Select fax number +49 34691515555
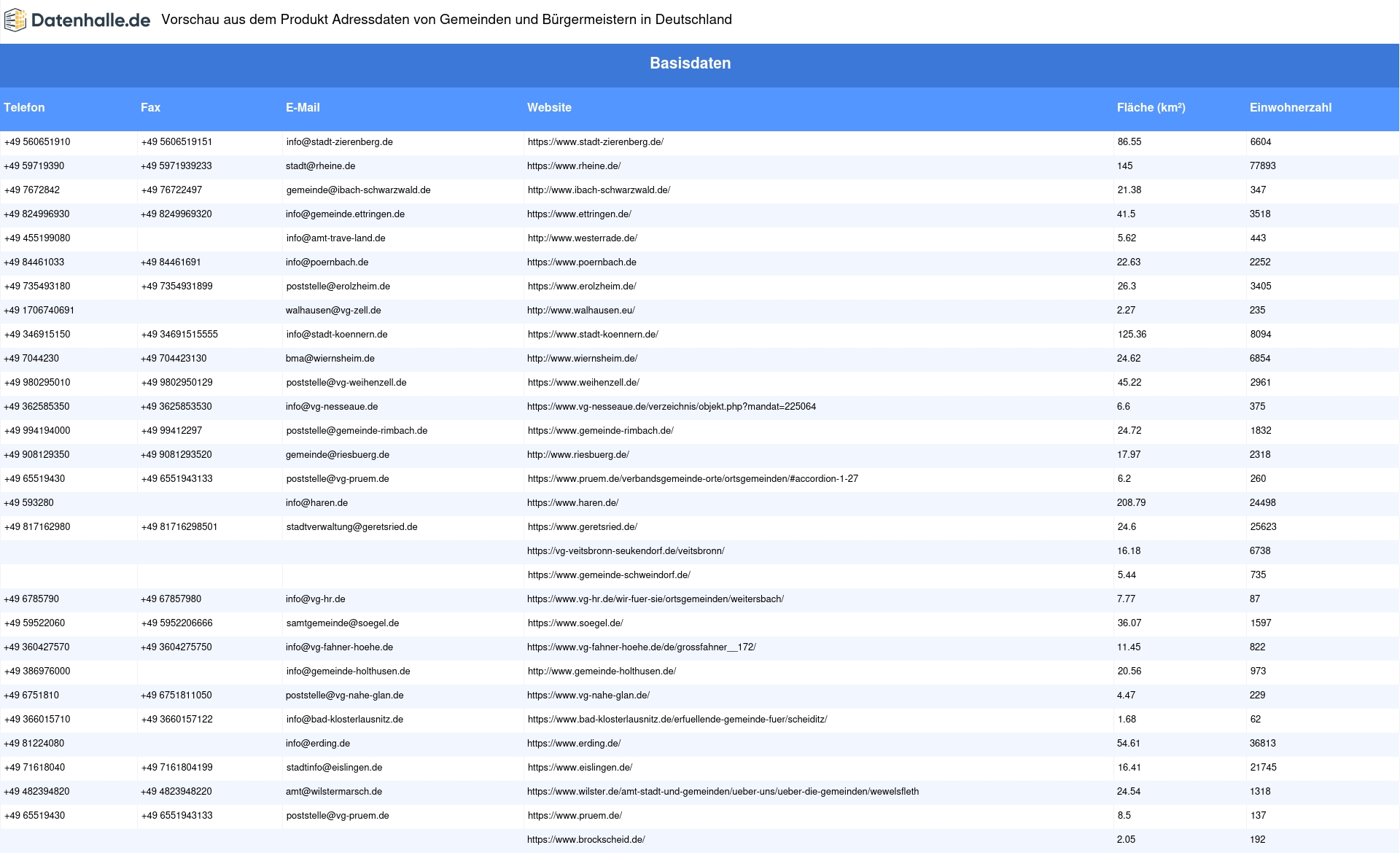 [x=179, y=335]
